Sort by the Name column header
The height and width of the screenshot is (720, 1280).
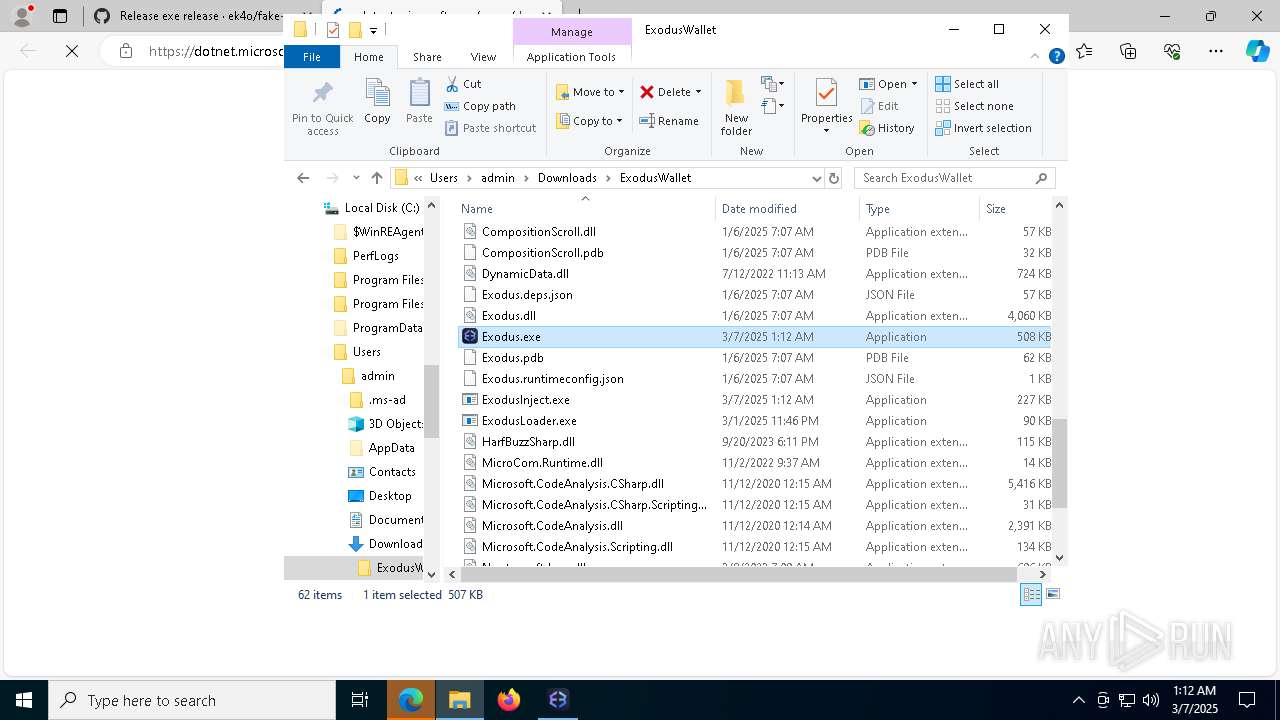[x=586, y=208]
